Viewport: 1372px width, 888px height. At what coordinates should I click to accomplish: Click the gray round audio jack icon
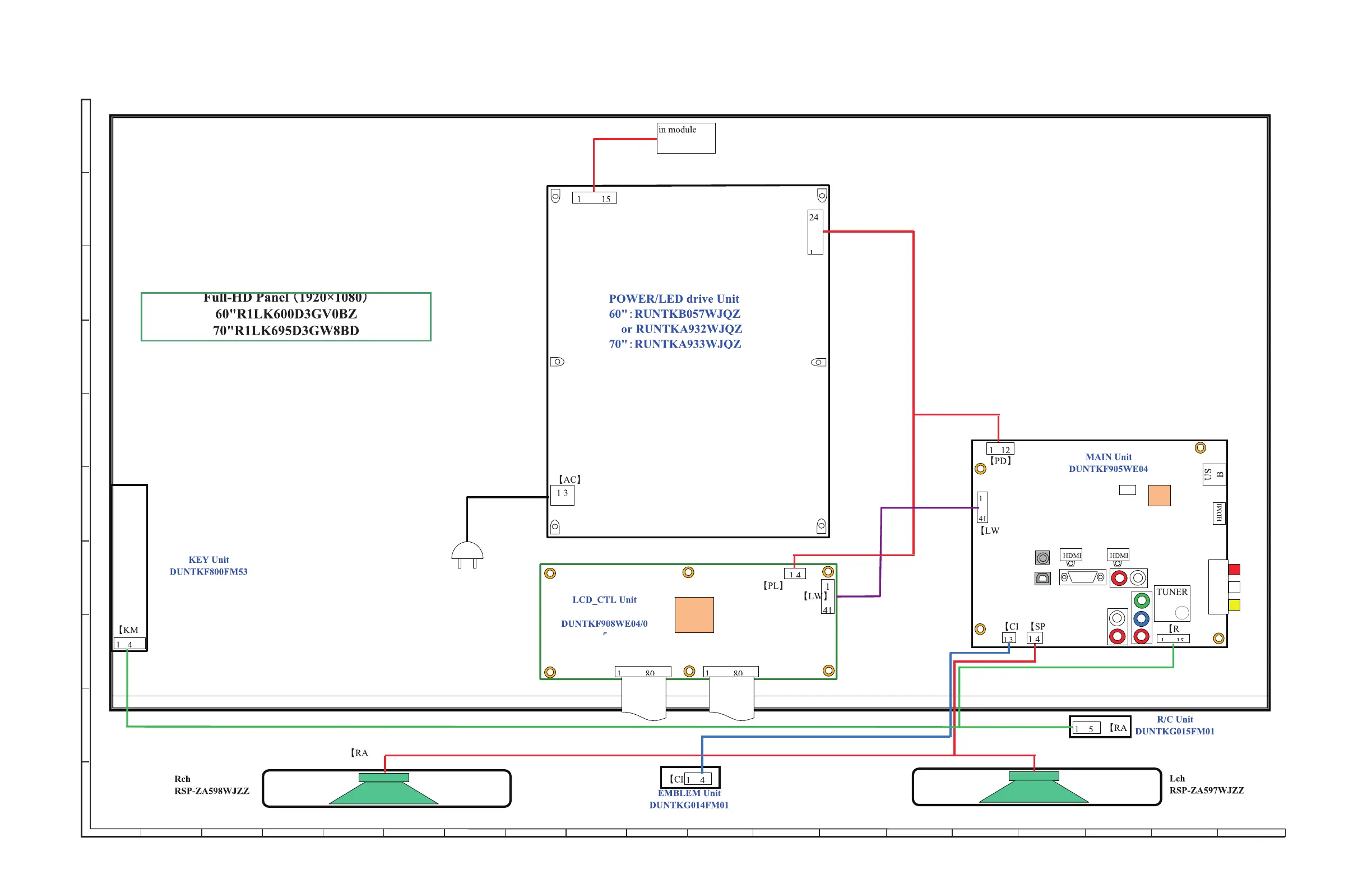pyautogui.click(x=1042, y=558)
